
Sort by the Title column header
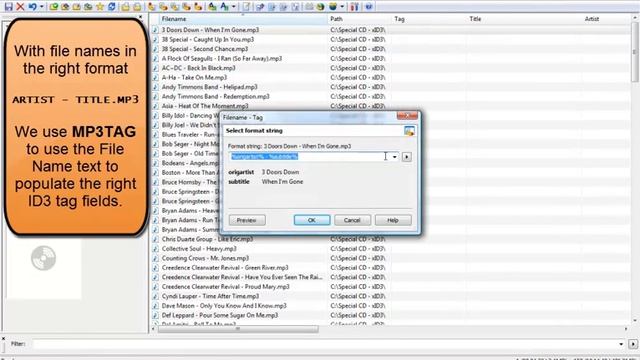point(524,19)
